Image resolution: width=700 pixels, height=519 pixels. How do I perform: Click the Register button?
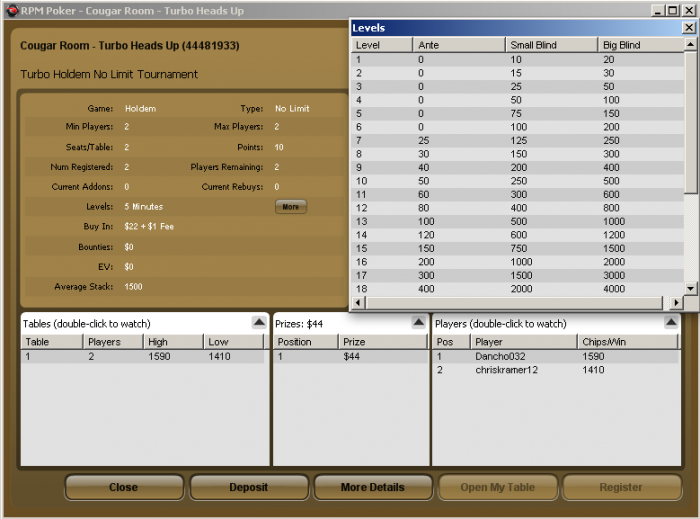click(x=621, y=487)
